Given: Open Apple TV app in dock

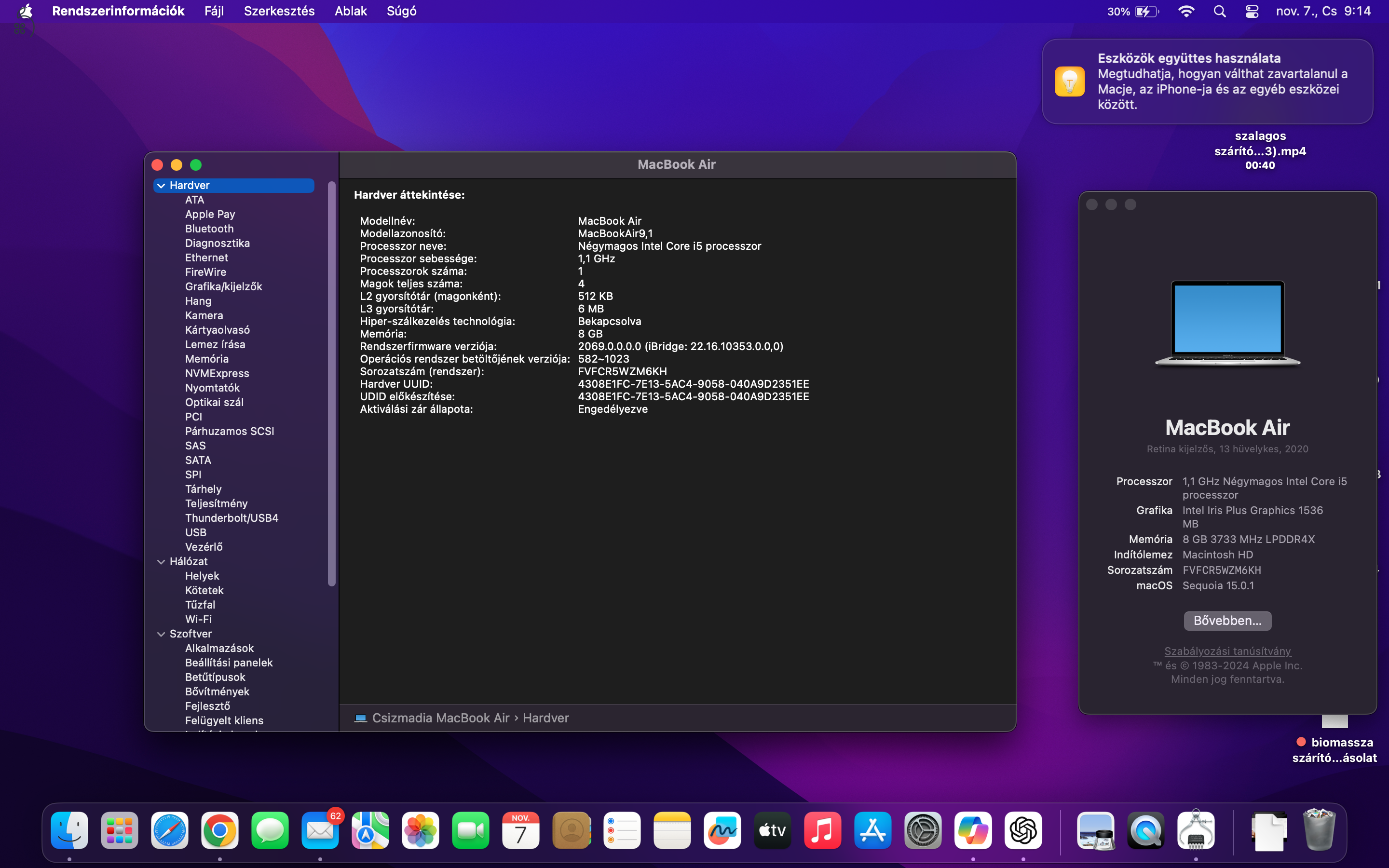Looking at the screenshot, I should [x=772, y=830].
